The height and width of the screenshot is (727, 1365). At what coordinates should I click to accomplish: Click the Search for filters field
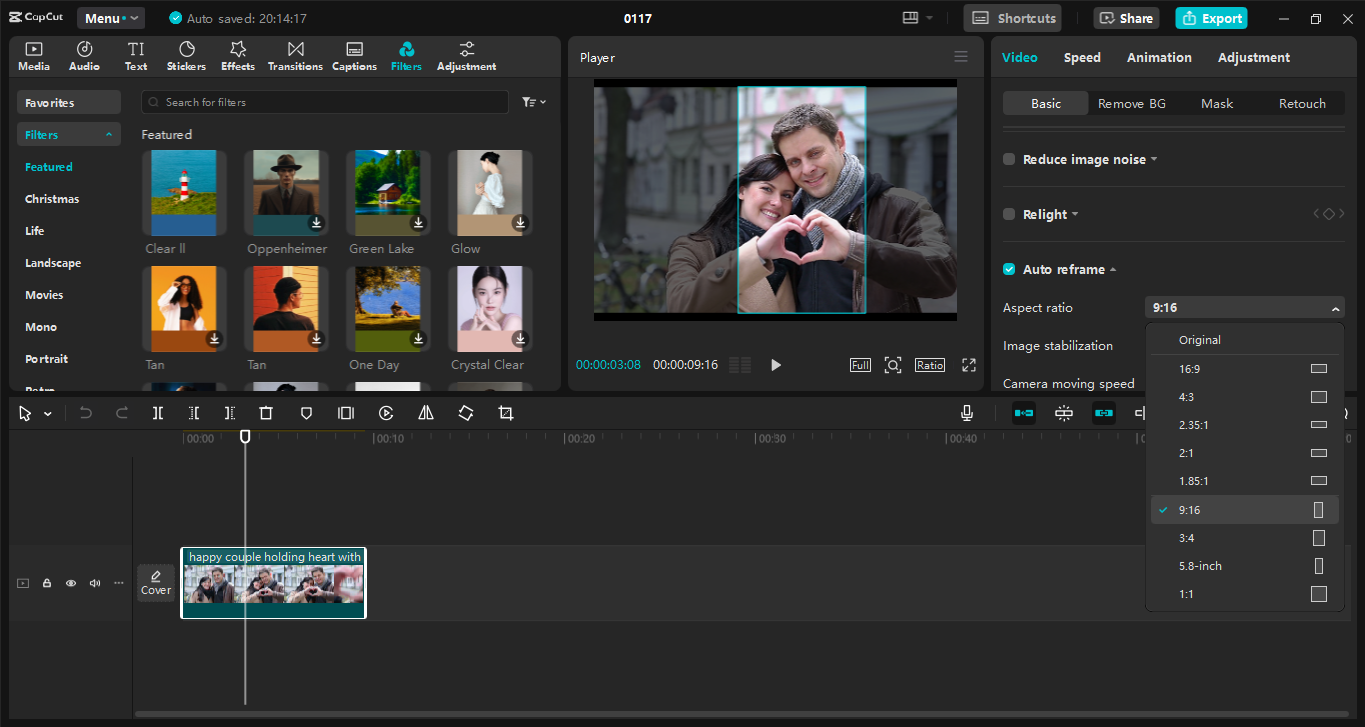pos(325,102)
